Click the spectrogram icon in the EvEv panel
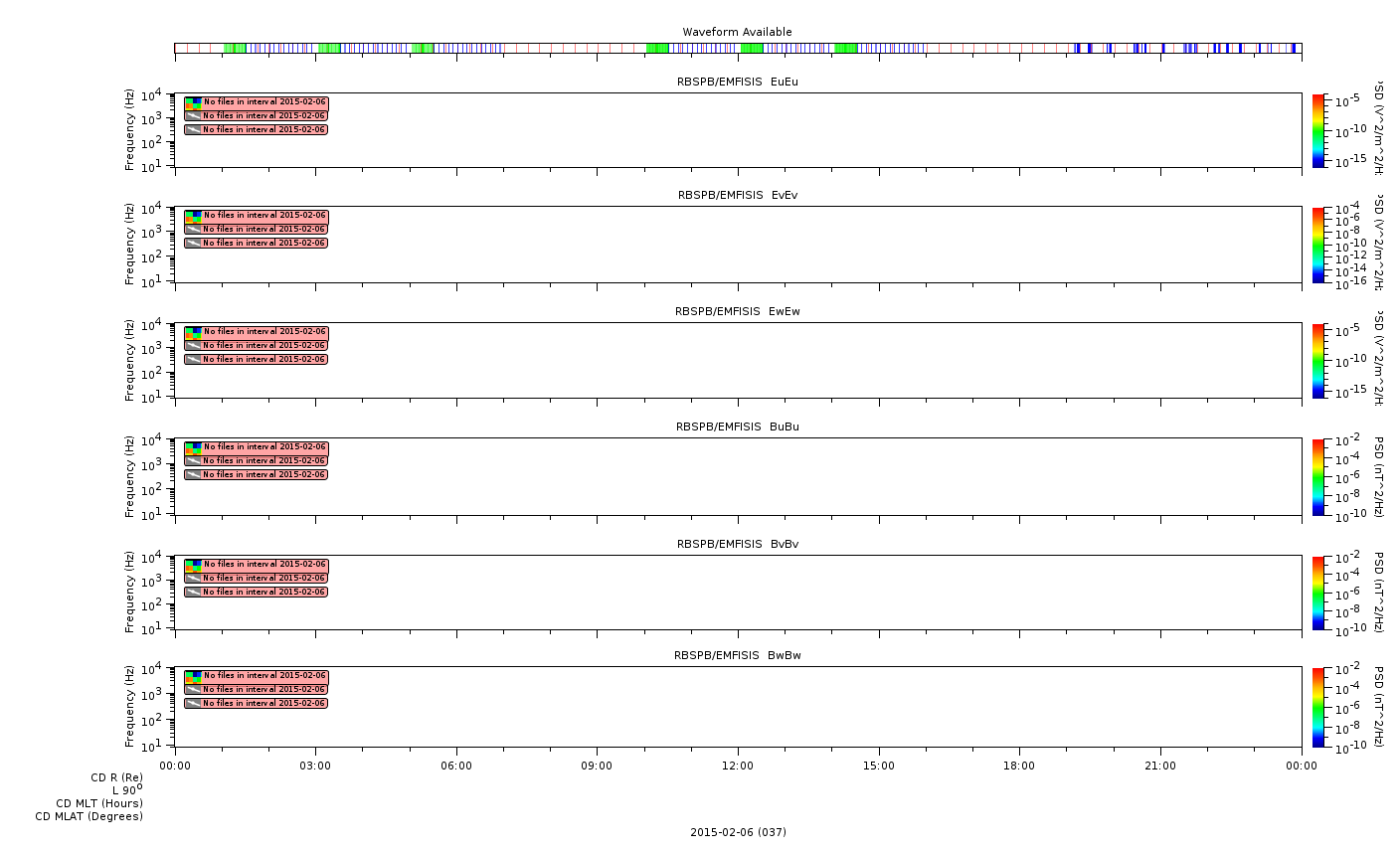 193,216
